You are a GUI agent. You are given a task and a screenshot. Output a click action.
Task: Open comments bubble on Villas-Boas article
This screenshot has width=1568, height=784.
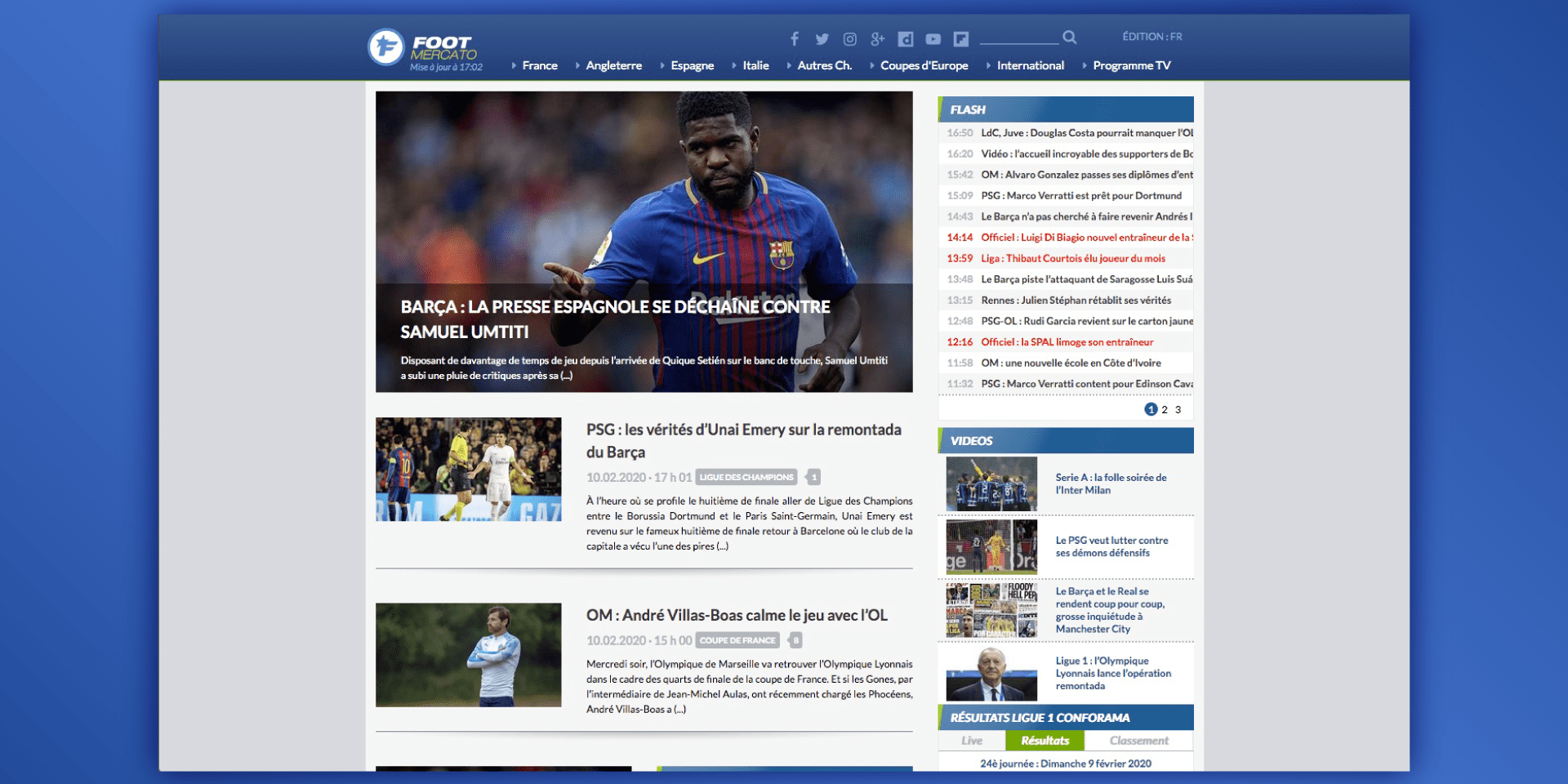795,640
